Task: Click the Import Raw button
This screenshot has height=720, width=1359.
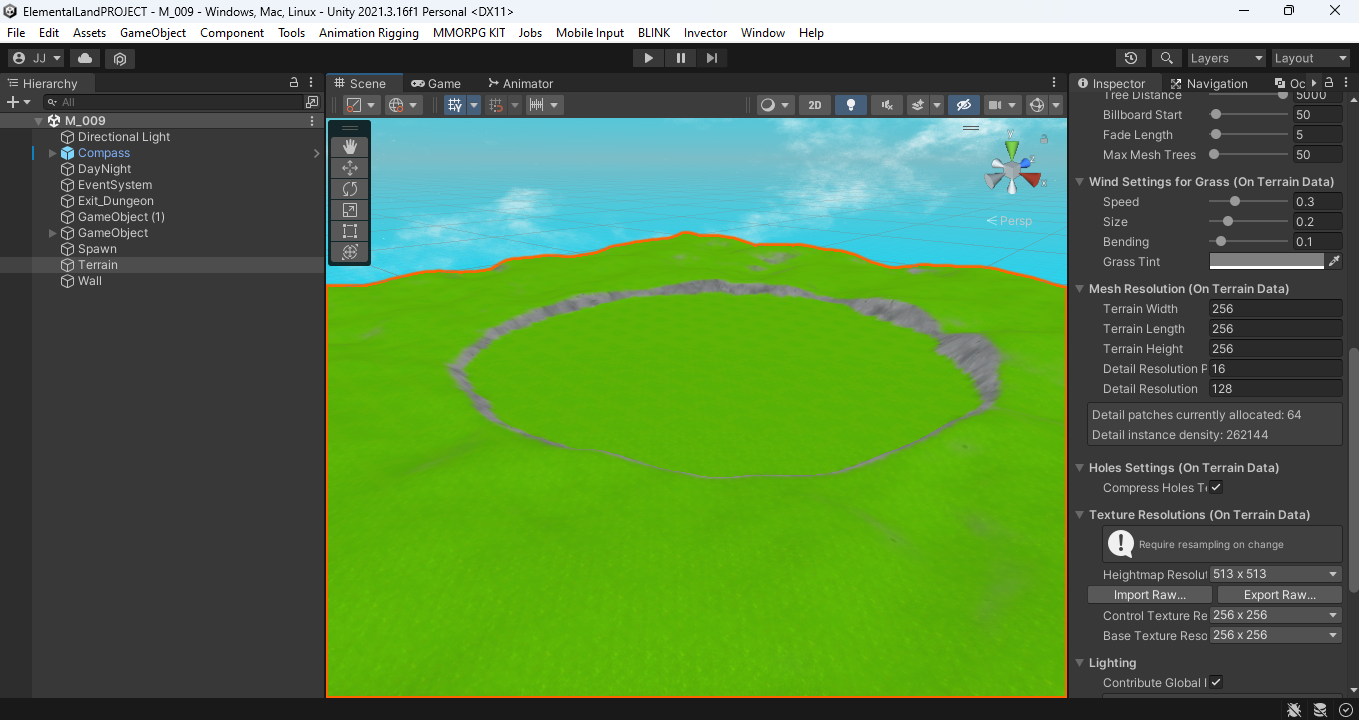Action: tap(1149, 594)
